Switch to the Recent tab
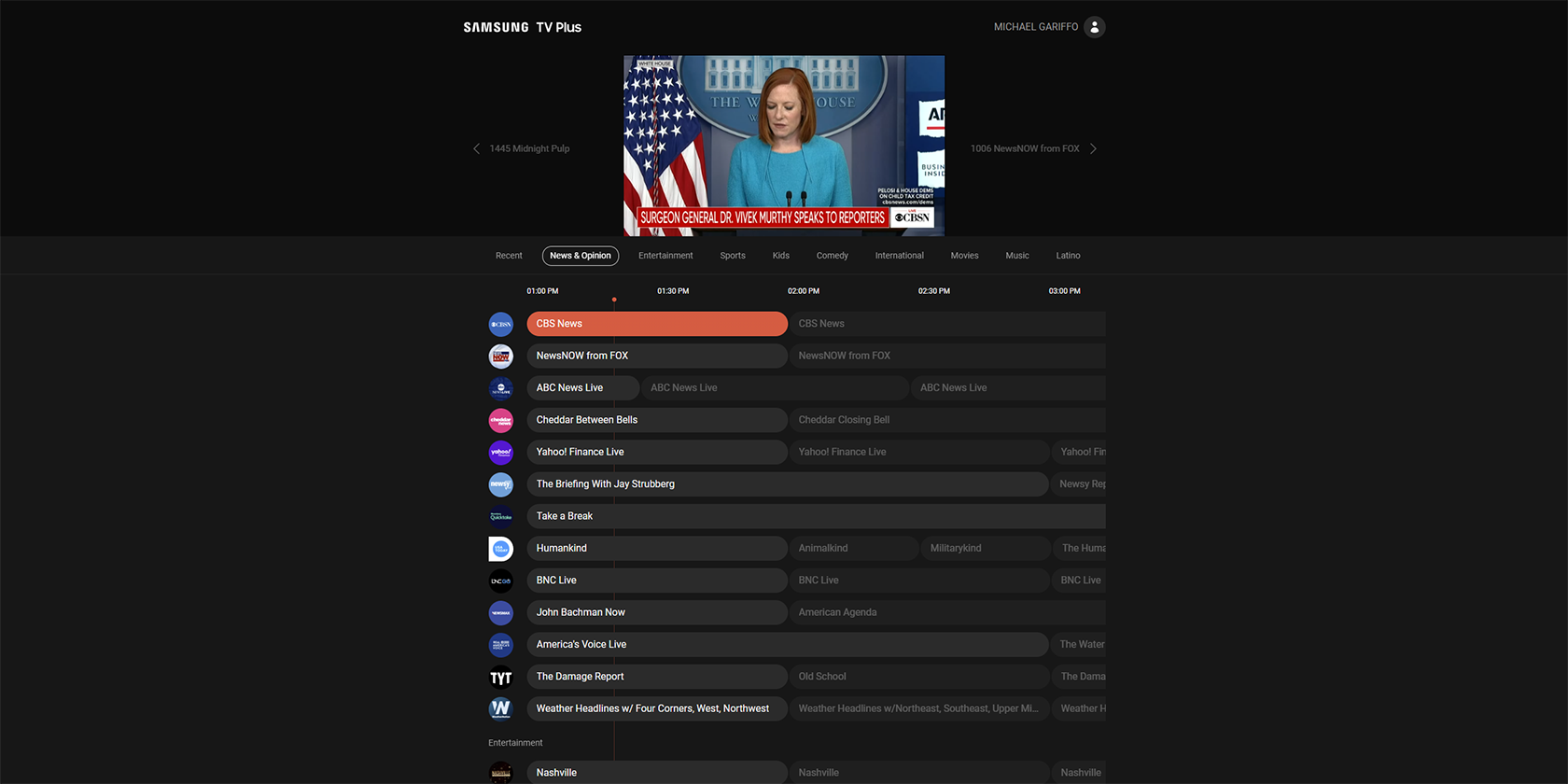Screen dimensions: 1568x784 [x=509, y=256]
